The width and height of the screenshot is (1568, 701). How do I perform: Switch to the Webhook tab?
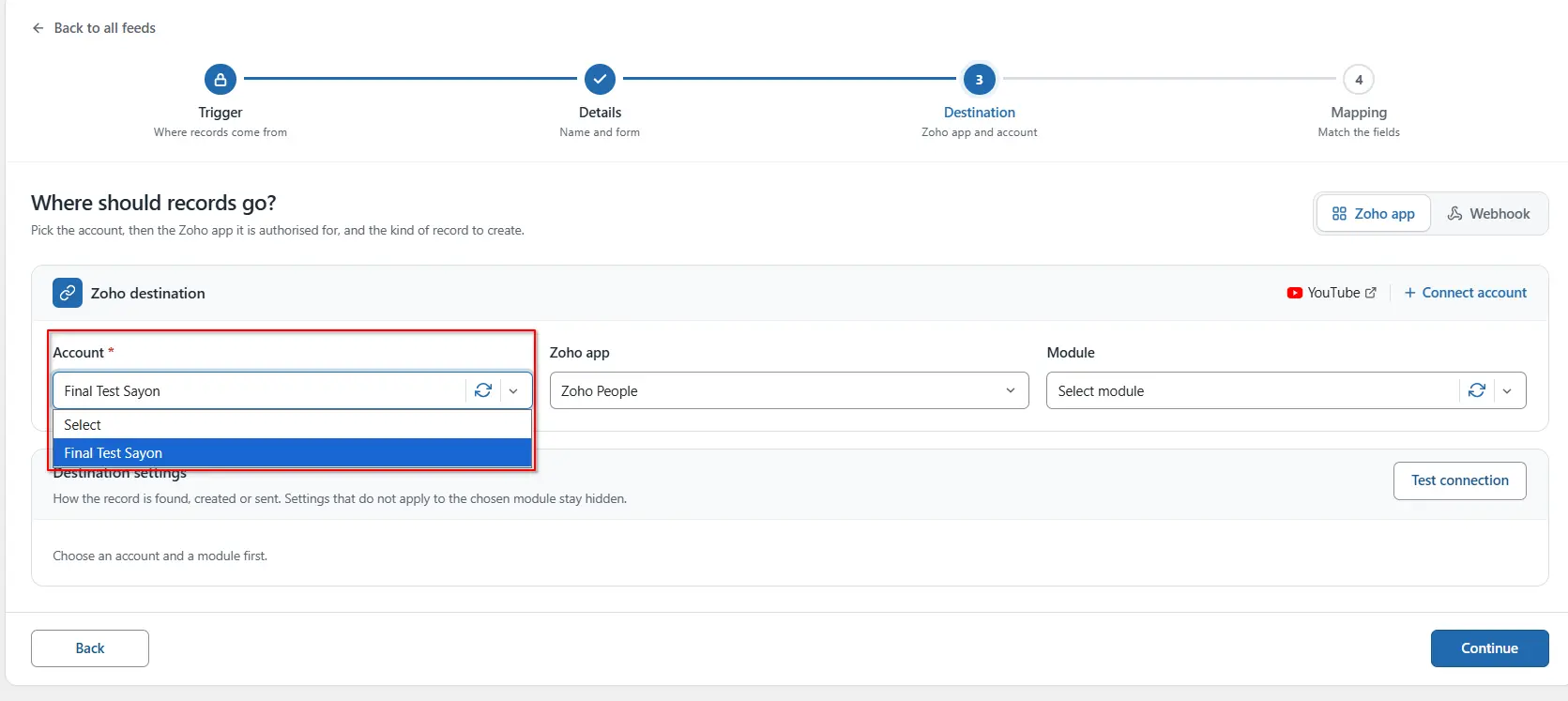point(1488,214)
